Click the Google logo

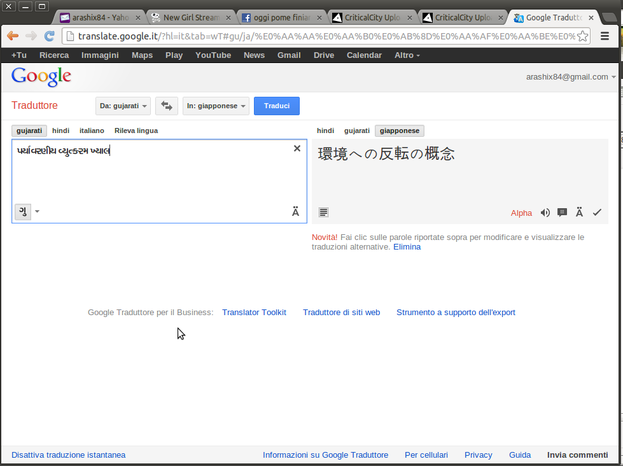(x=41, y=77)
